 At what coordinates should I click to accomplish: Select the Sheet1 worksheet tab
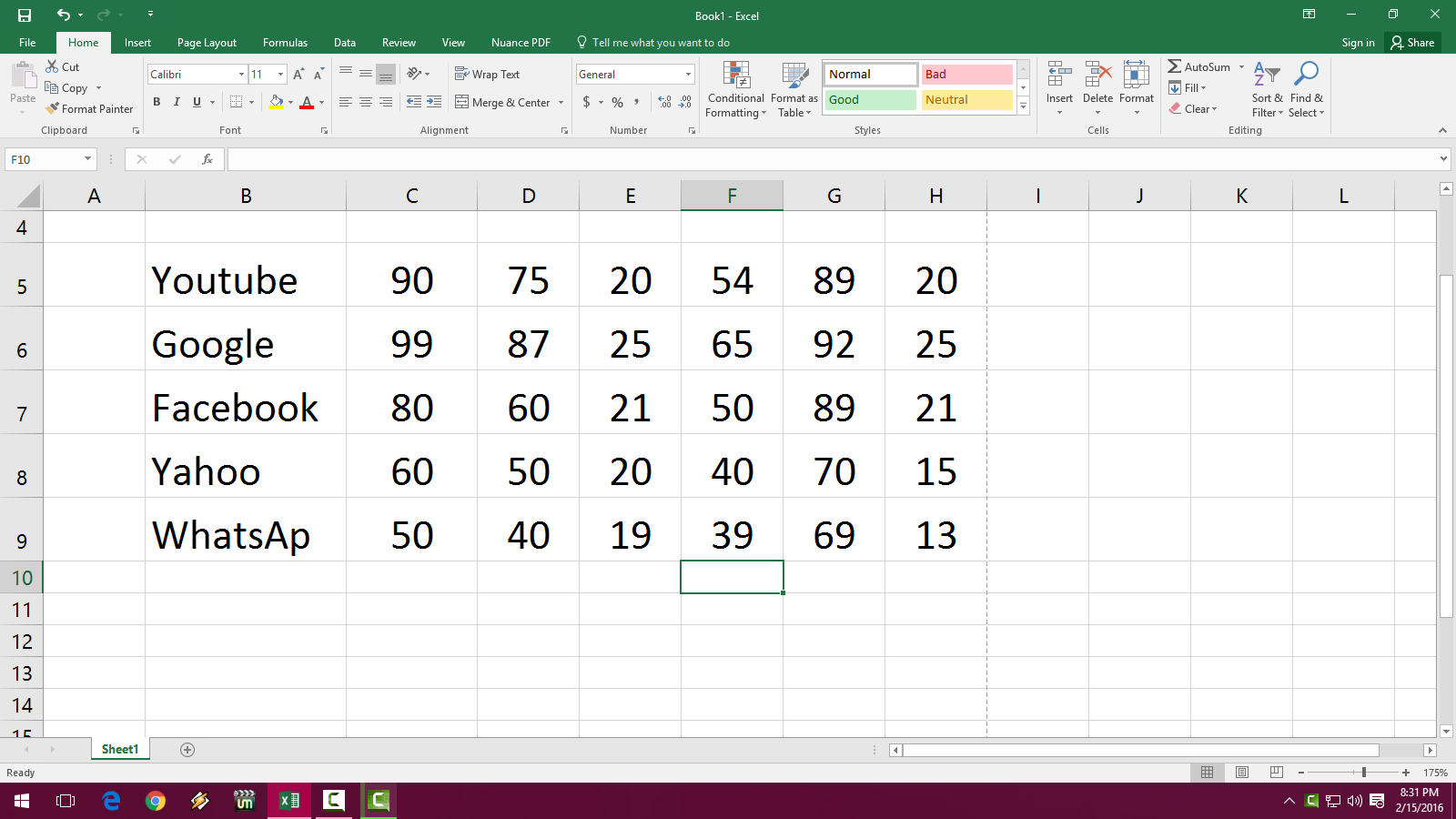120,750
